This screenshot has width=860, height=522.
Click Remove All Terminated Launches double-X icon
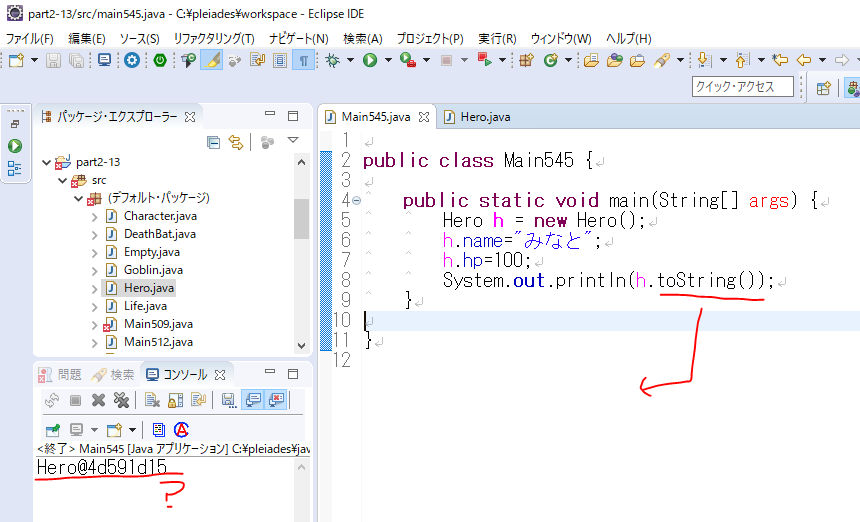point(121,400)
